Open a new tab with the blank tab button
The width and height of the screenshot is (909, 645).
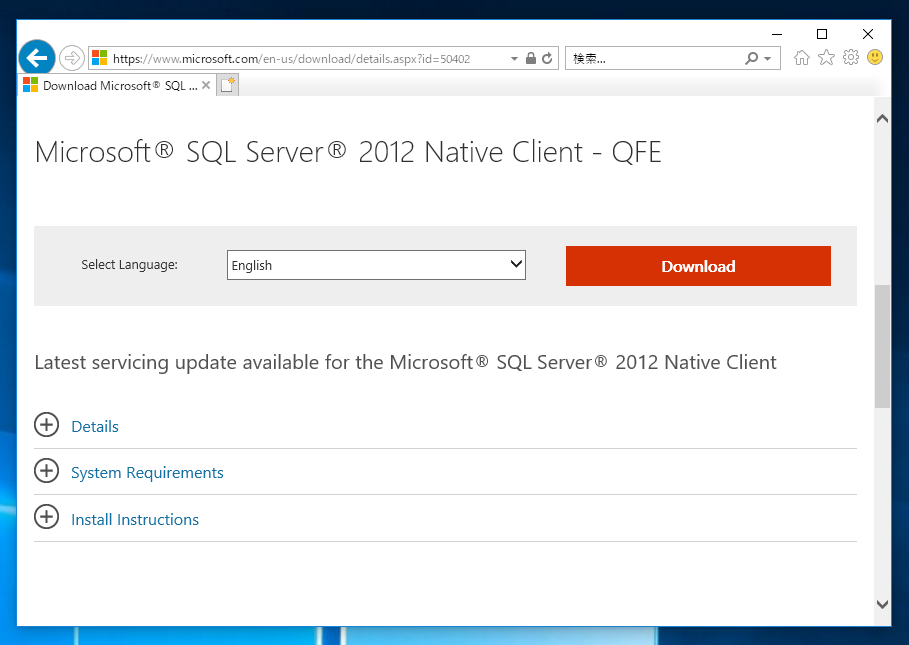pos(227,85)
